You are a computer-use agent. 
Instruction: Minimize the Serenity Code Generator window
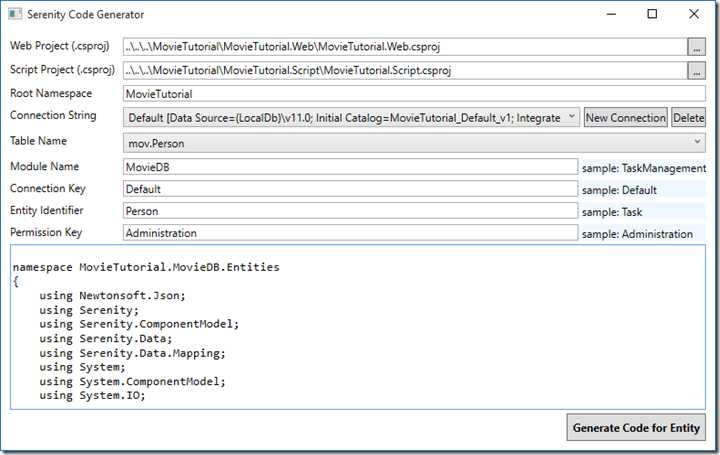611,14
